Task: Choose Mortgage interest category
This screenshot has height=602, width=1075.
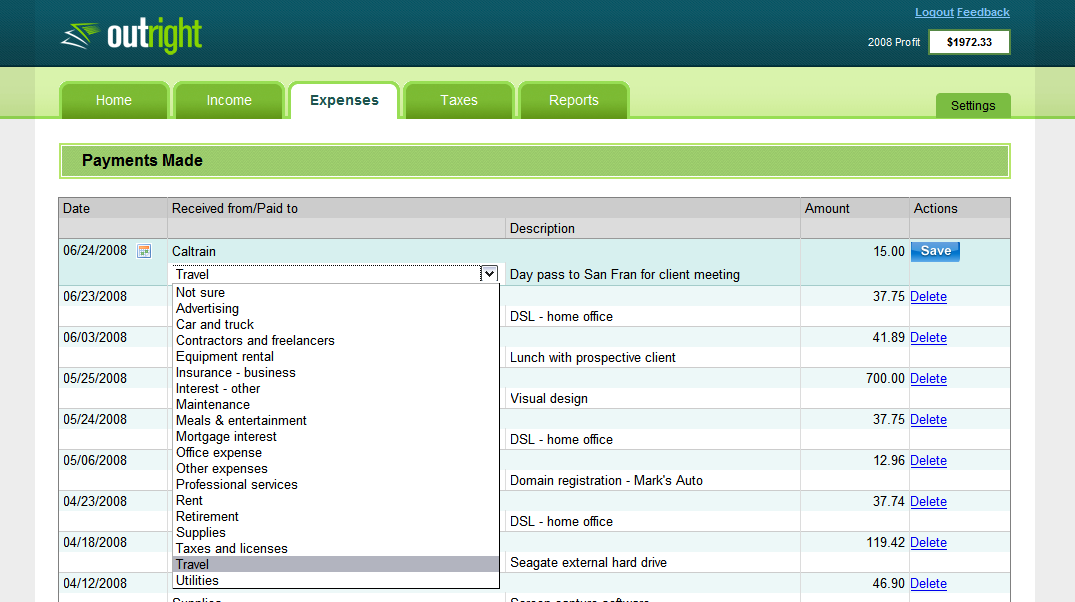Action: (x=335, y=437)
